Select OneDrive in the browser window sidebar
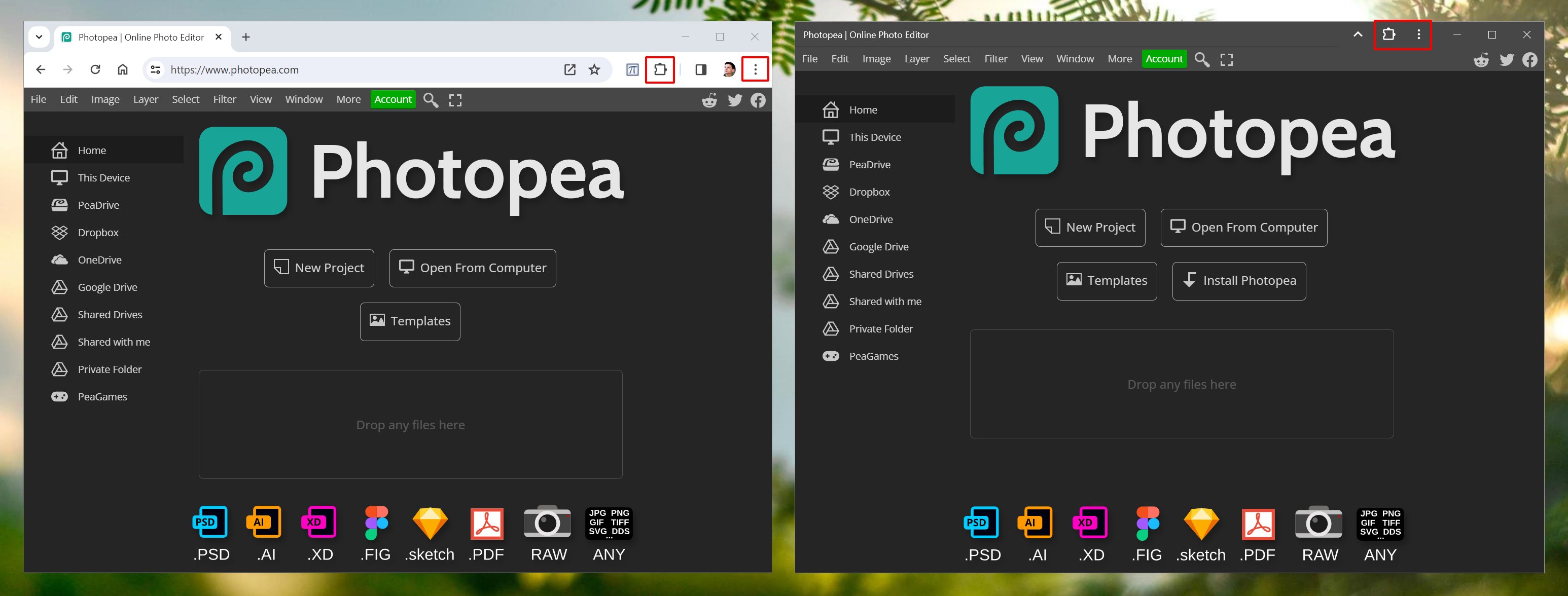The image size is (1568, 596). [103, 259]
